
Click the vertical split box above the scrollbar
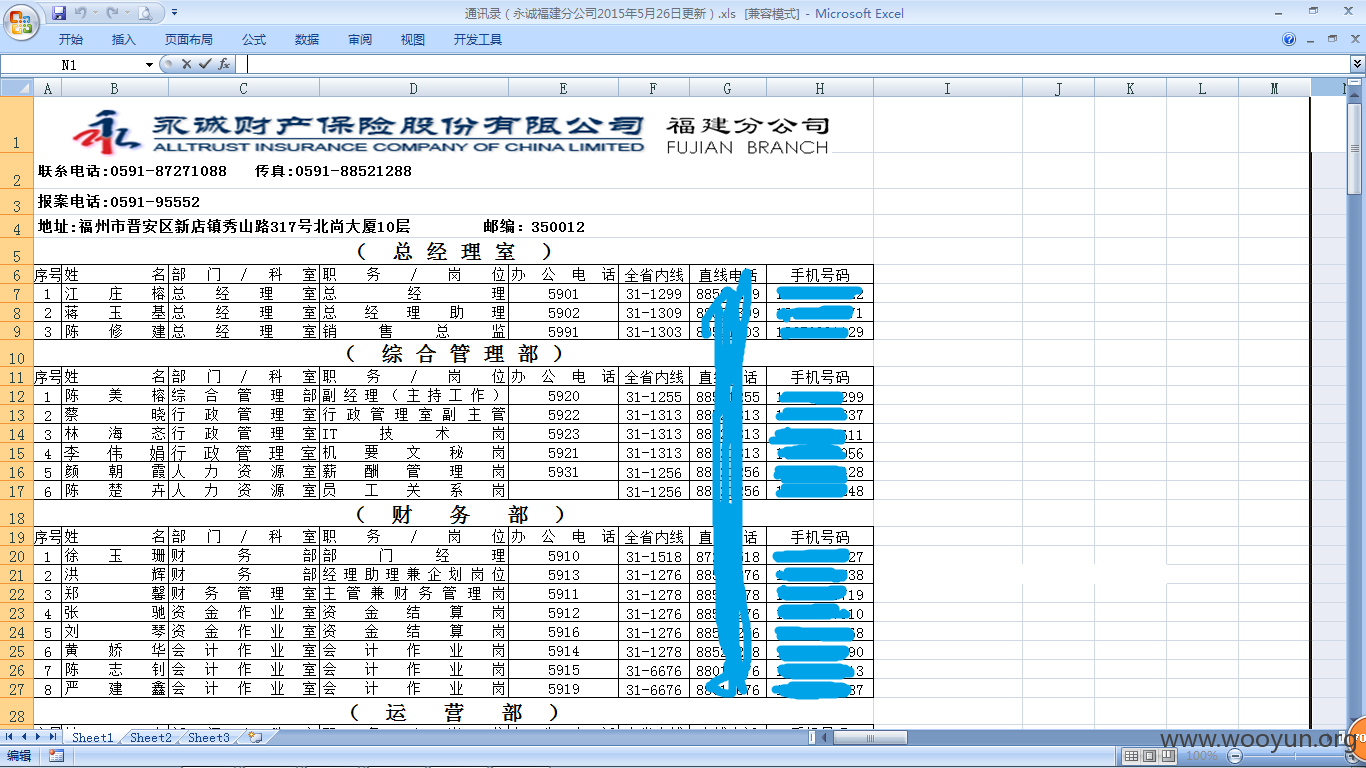pyautogui.click(x=1354, y=83)
